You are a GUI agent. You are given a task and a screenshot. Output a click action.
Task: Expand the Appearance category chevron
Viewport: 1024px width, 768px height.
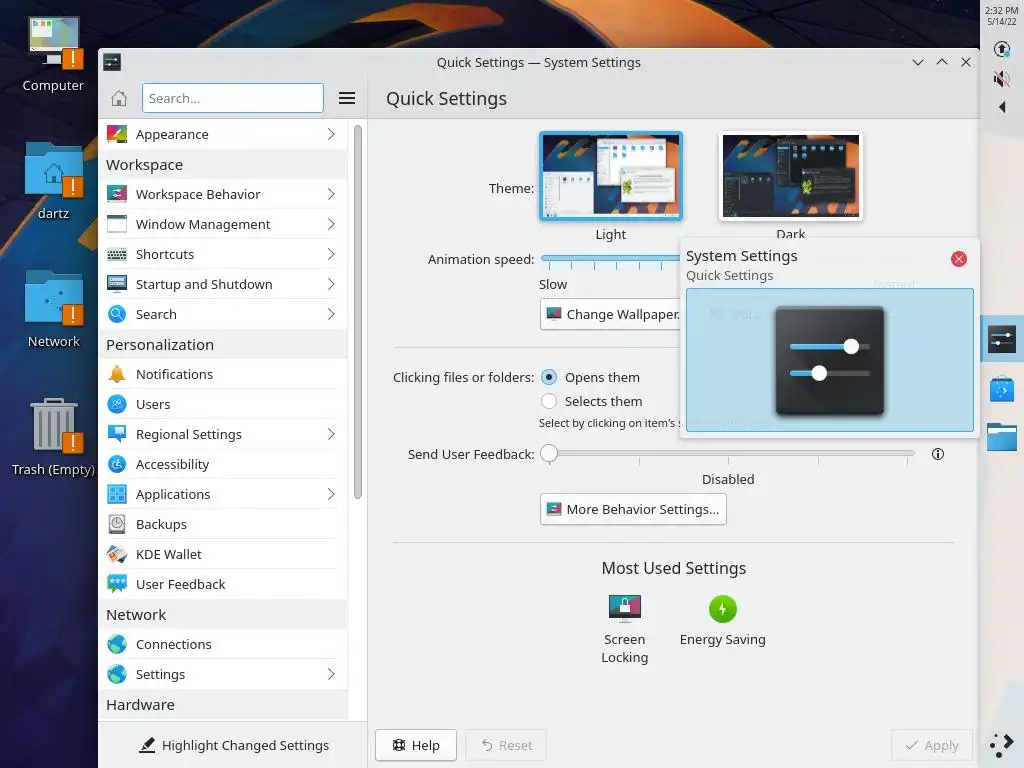pyautogui.click(x=331, y=134)
